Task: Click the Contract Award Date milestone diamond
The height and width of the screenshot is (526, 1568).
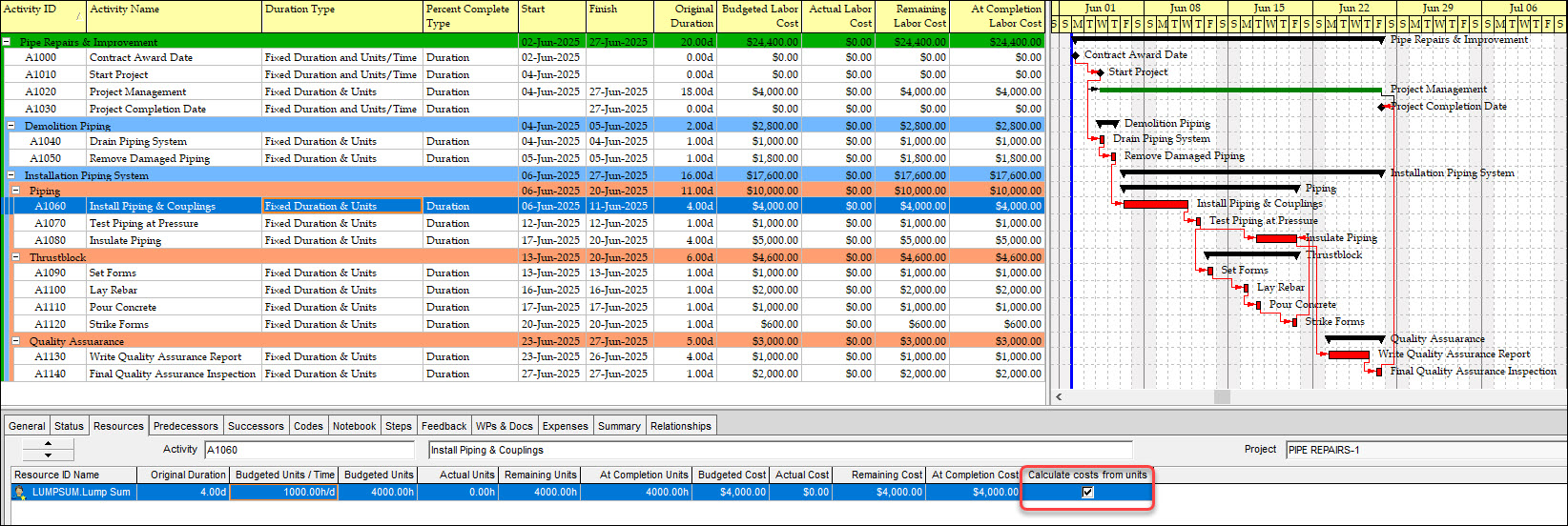Action: coord(1076,56)
